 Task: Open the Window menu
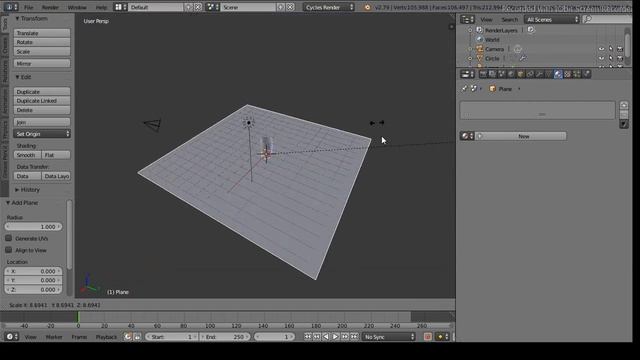click(77, 7)
